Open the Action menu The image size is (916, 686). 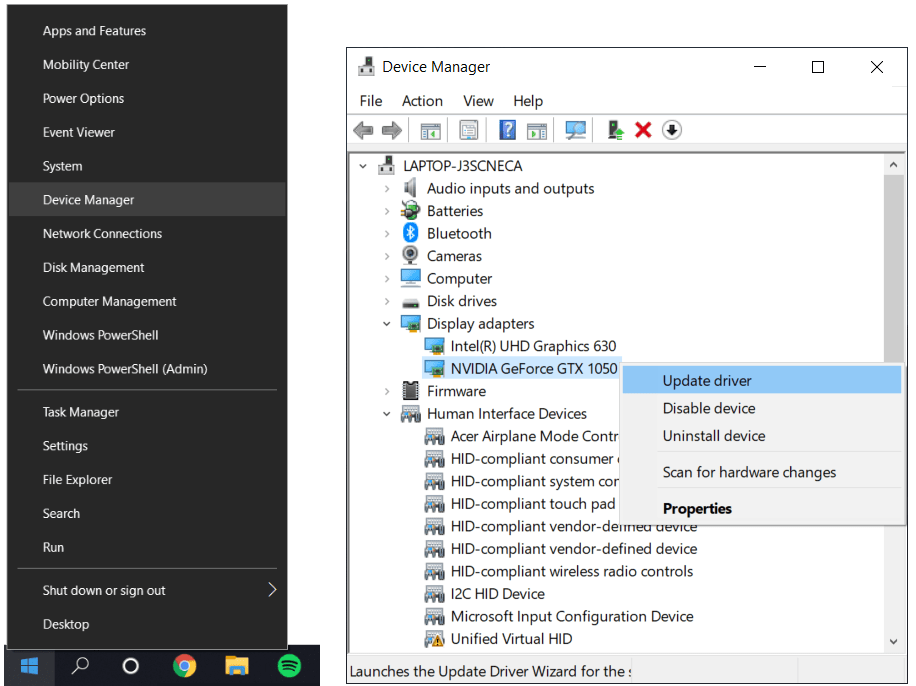click(422, 101)
